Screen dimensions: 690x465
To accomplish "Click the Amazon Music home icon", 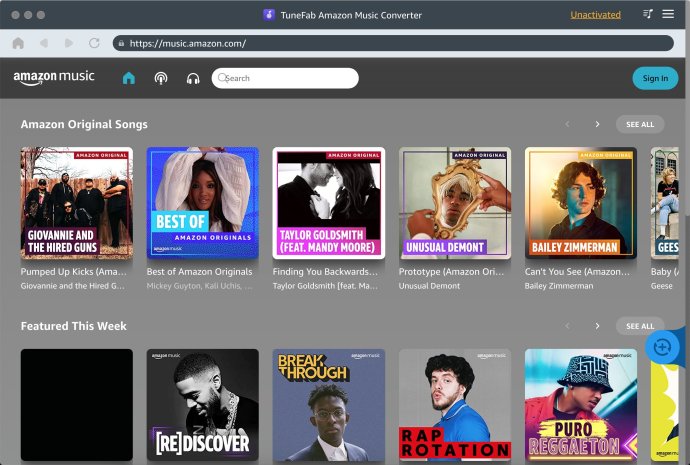I will click(x=128, y=78).
